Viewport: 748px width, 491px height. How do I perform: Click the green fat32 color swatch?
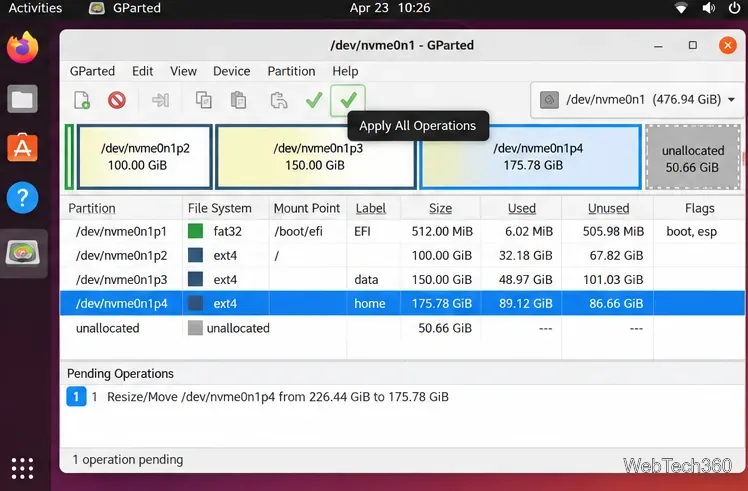195,231
